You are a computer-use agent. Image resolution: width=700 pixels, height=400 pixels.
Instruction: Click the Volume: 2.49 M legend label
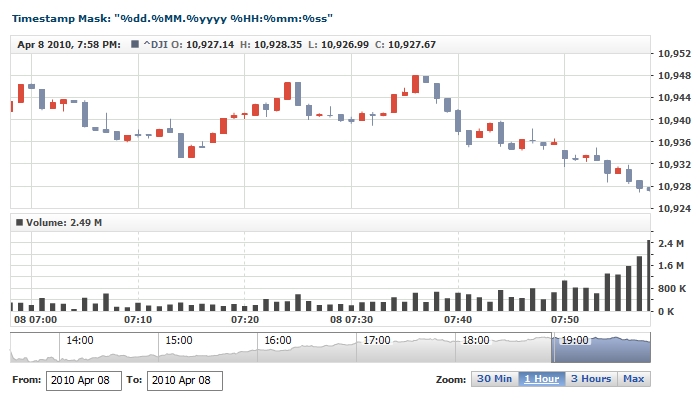[64, 222]
